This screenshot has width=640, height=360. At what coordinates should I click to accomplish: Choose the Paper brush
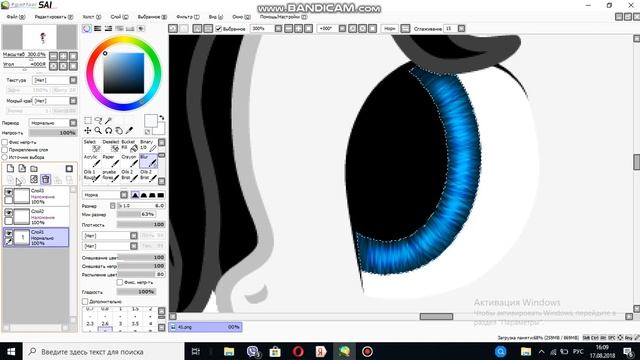click(x=111, y=161)
